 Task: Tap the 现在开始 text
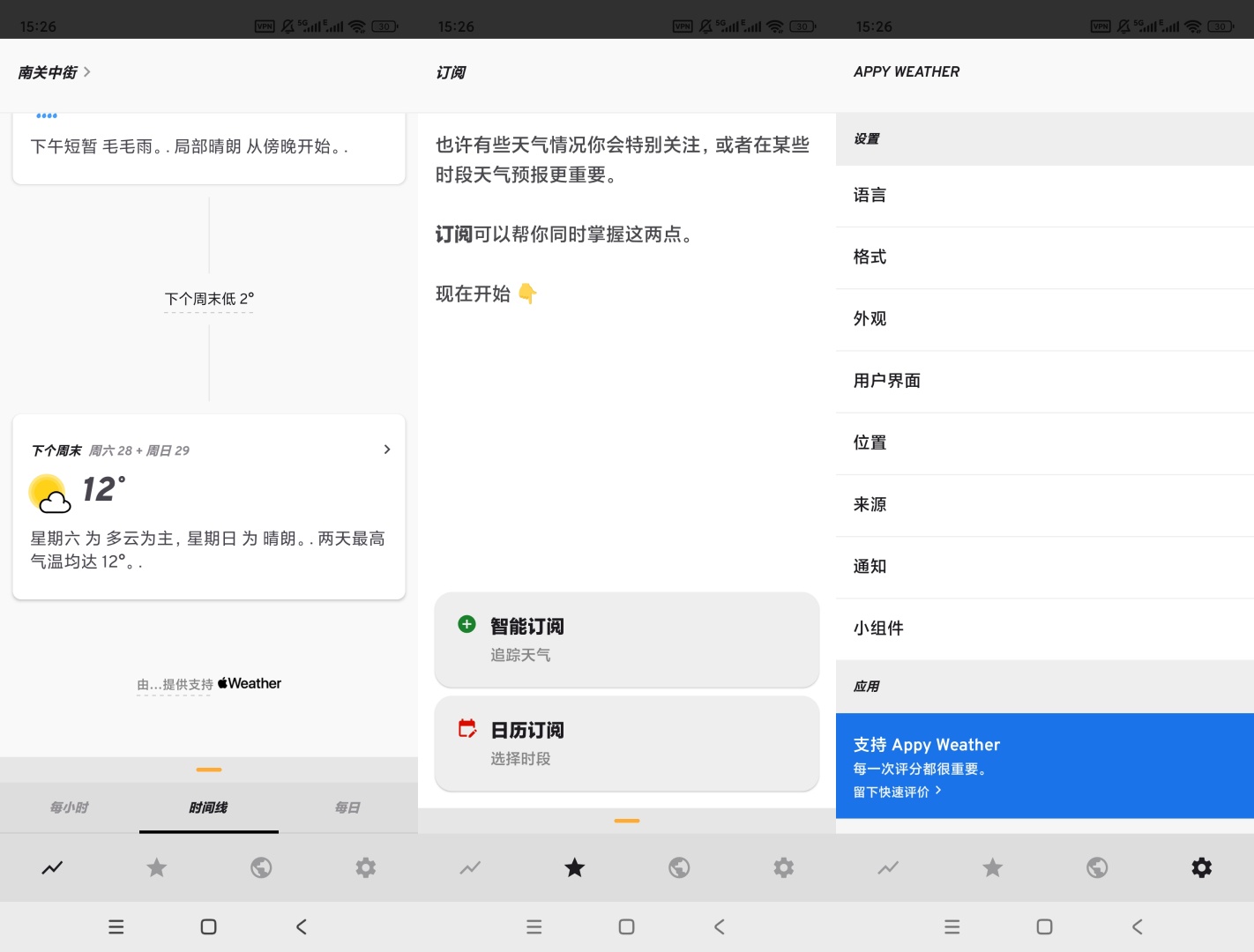point(473,294)
